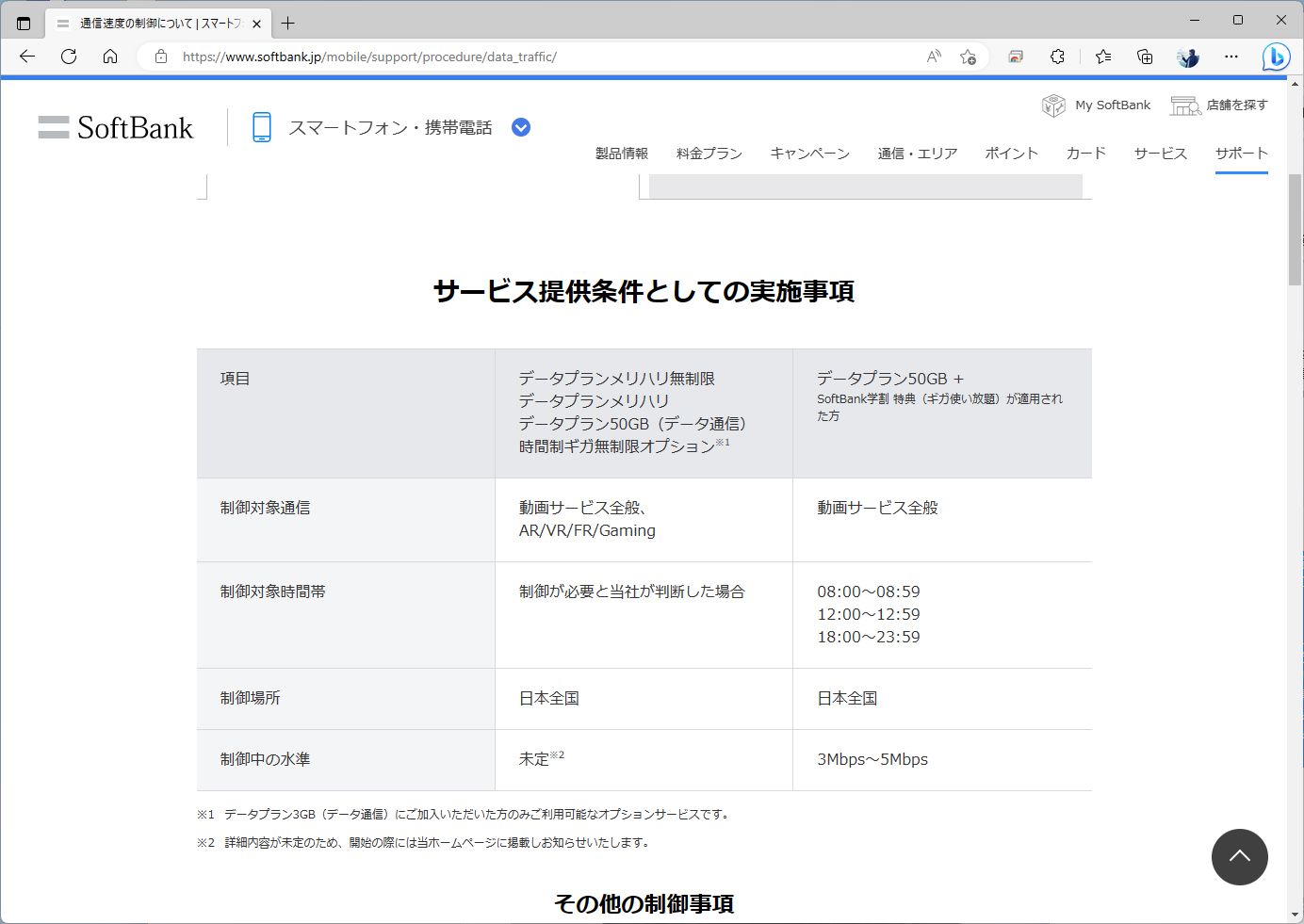Open 通信・エリア menu
Viewport: 1304px width, 924px height.
pyautogui.click(x=918, y=154)
